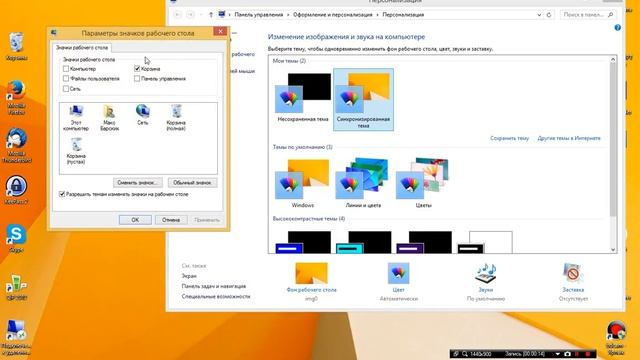This screenshot has width=640, height=360.
Task: Open 'Заставка' screen saver settings
Action: [573, 282]
